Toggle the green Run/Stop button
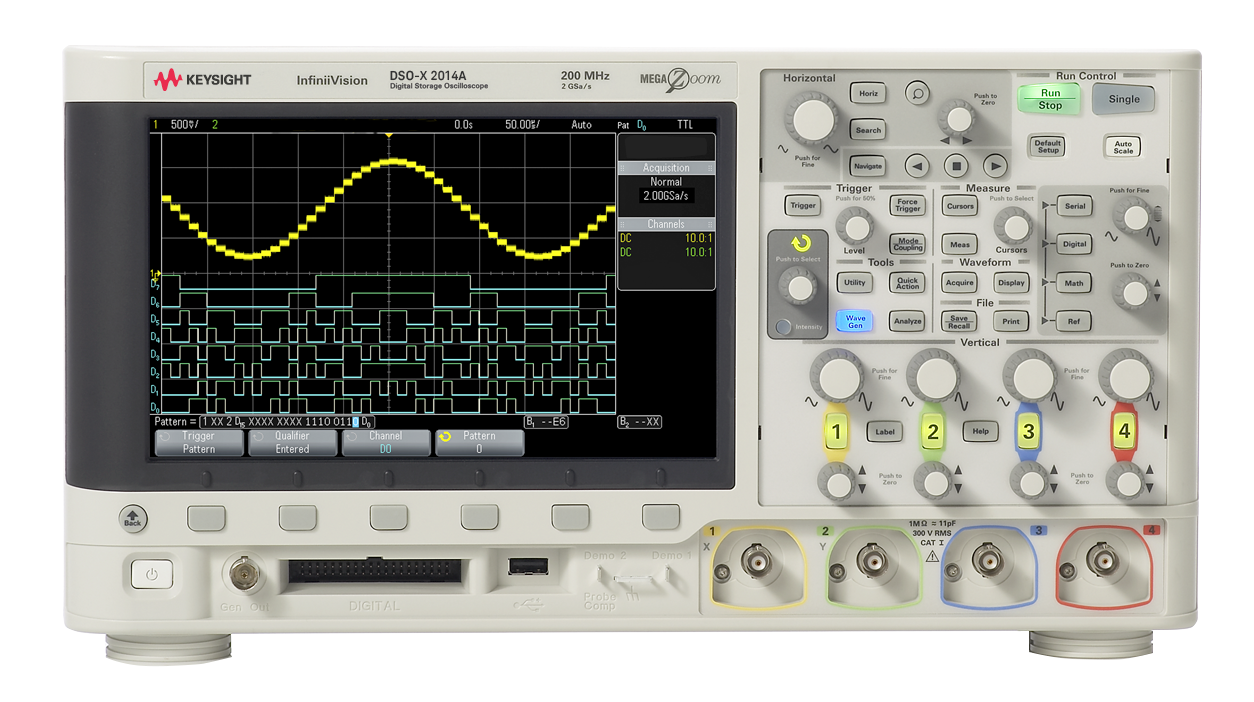The width and height of the screenshot is (1254, 702). point(1050,99)
